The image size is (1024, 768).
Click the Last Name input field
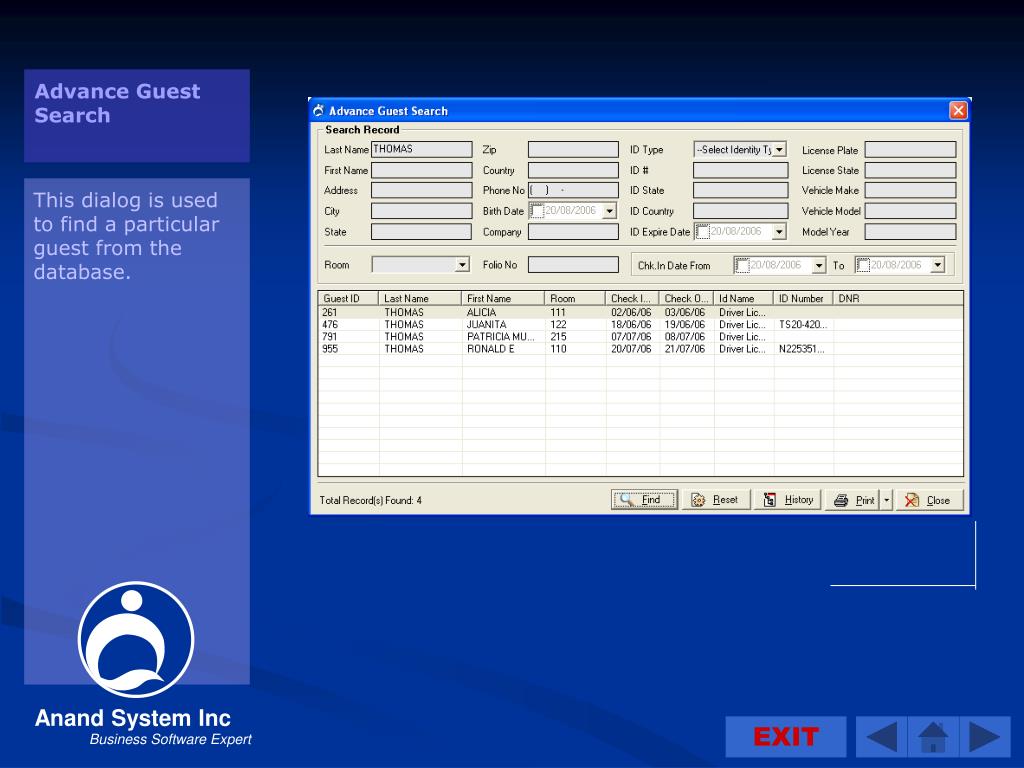click(x=421, y=150)
